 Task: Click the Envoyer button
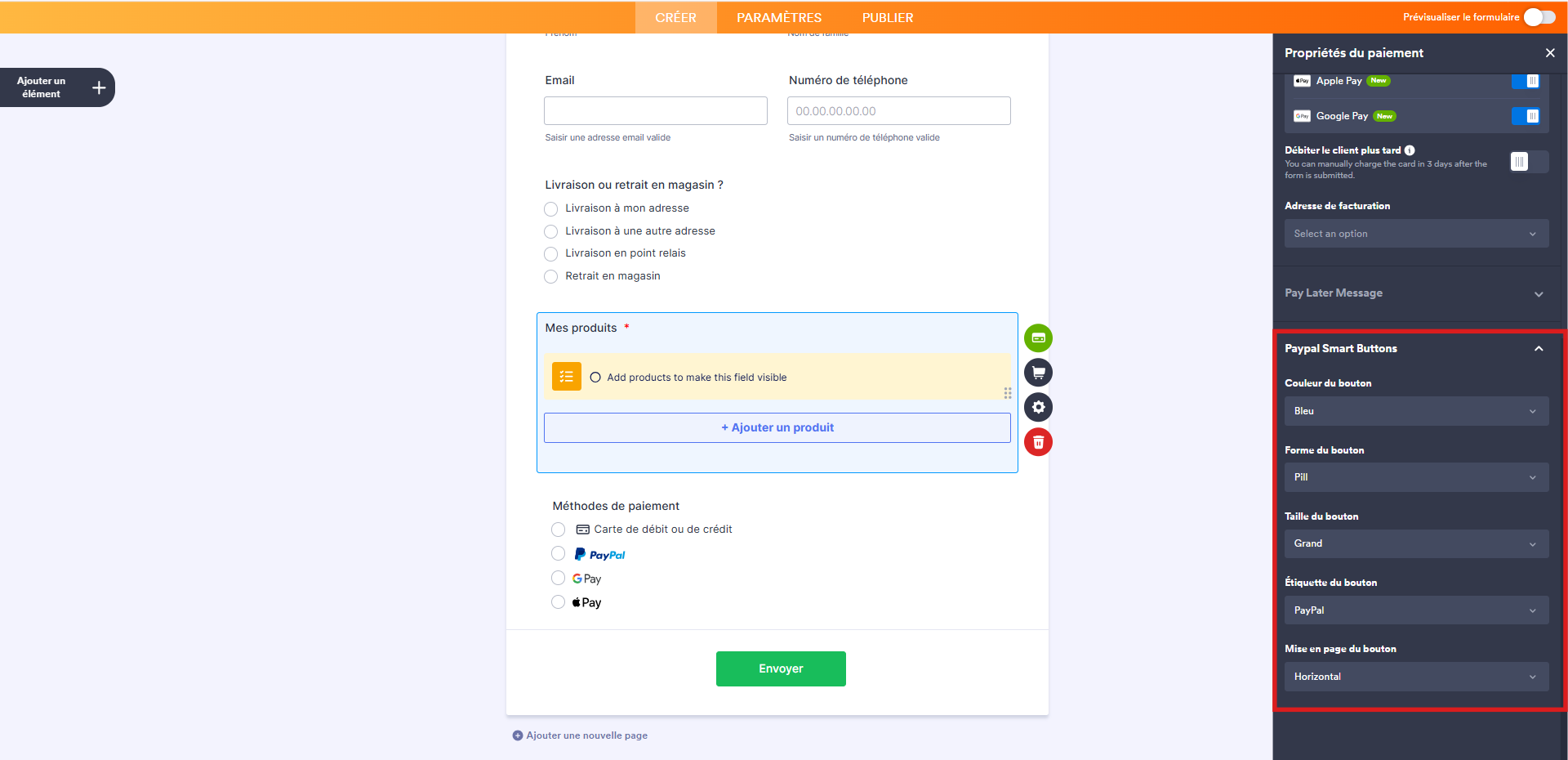point(781,668)
